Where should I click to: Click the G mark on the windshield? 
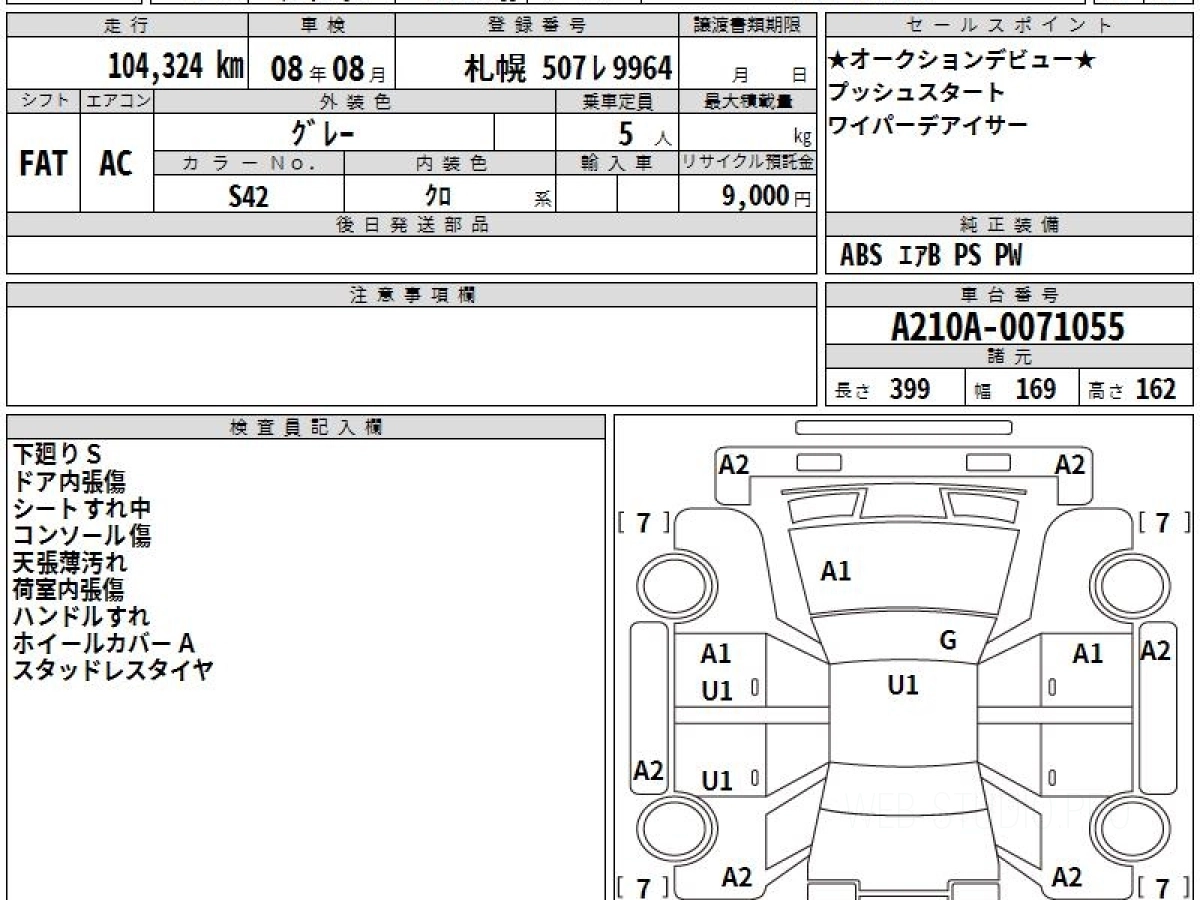[948, 641]
